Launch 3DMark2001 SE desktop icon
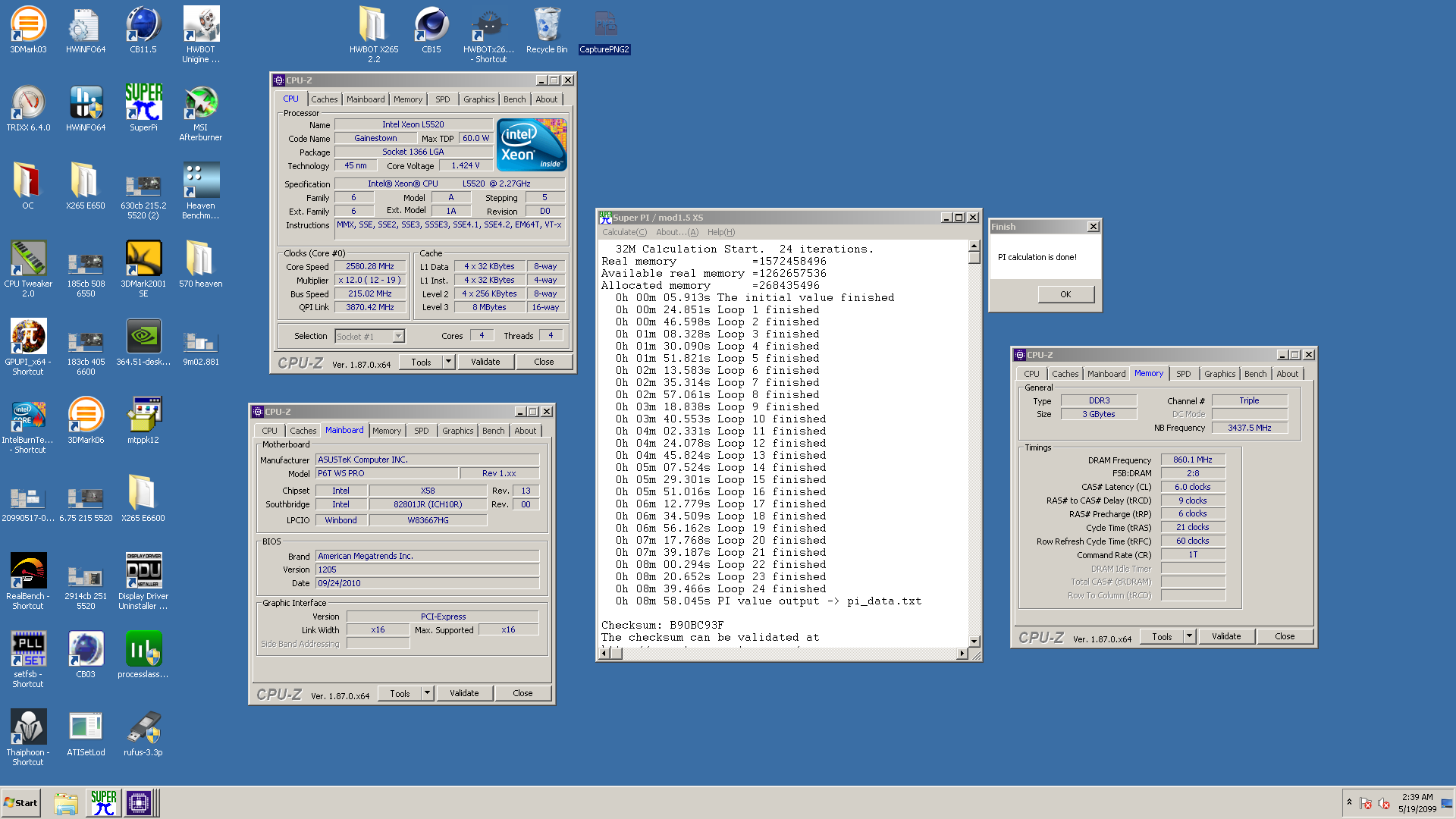Screen dimensions: 1456x819 click(143, 269)
